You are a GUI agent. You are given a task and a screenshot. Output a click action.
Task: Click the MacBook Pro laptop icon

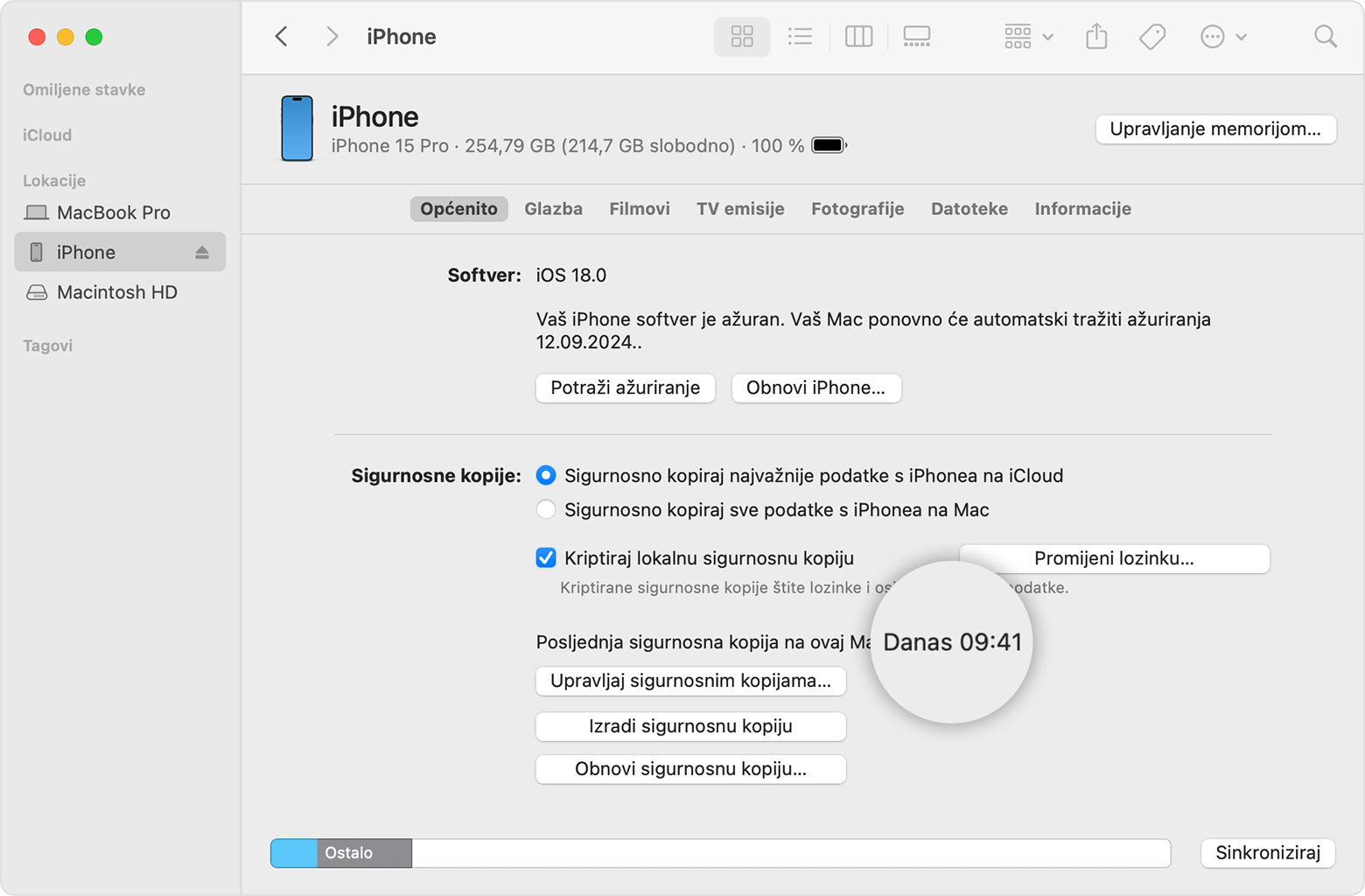click(36, 213)
